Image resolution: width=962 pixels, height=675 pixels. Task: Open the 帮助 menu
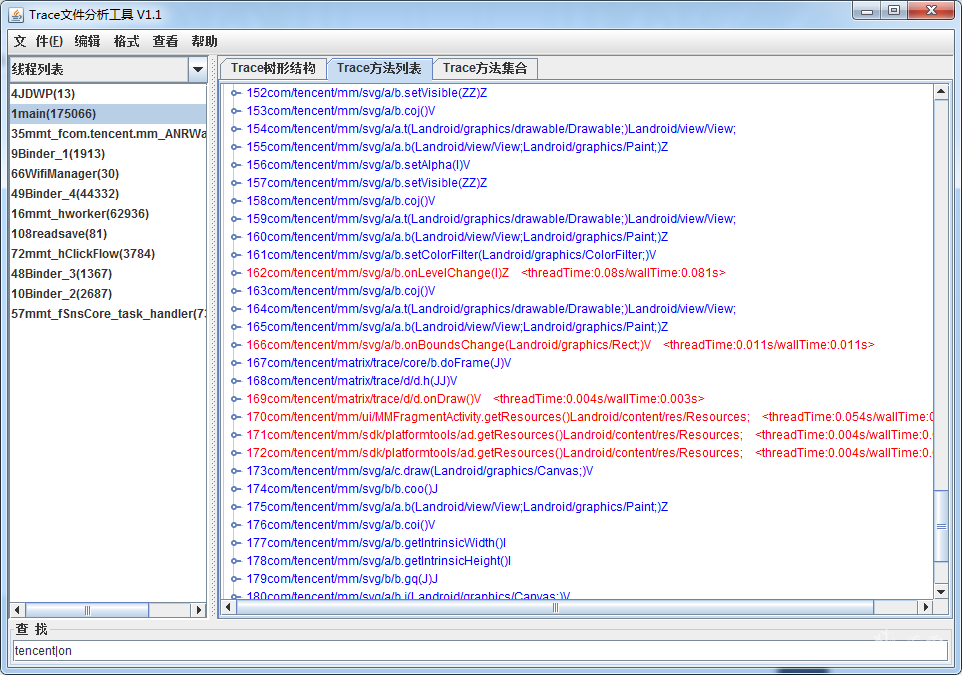(204, 41)
